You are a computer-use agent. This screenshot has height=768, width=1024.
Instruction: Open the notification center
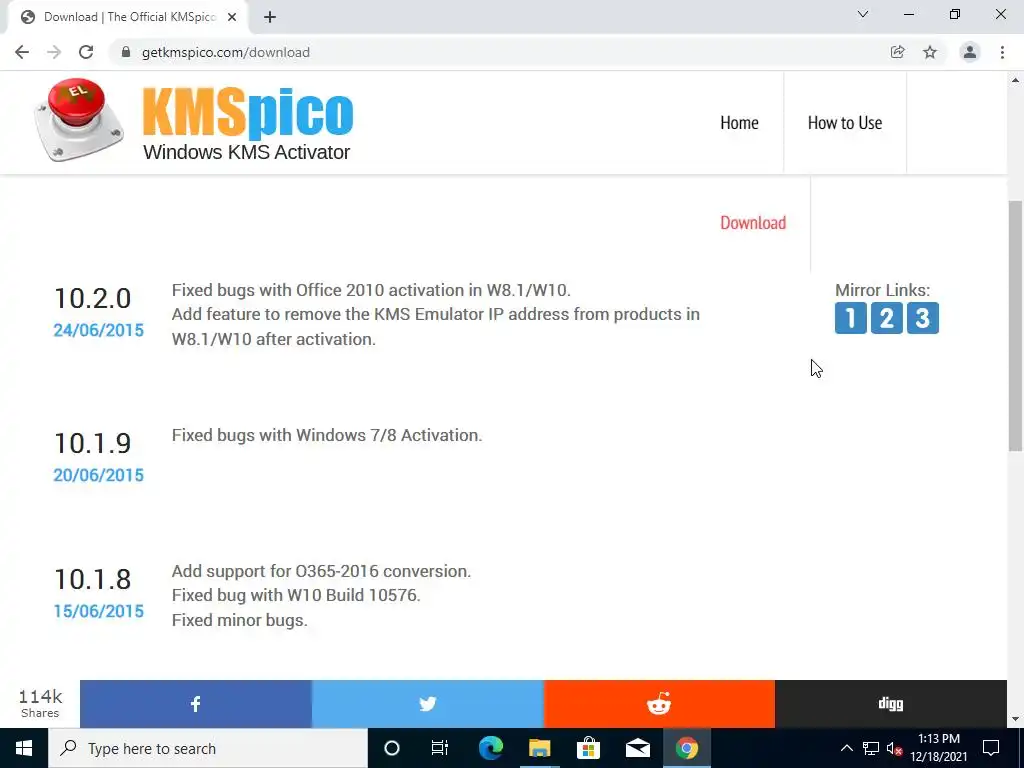click(x=991, y=748)
